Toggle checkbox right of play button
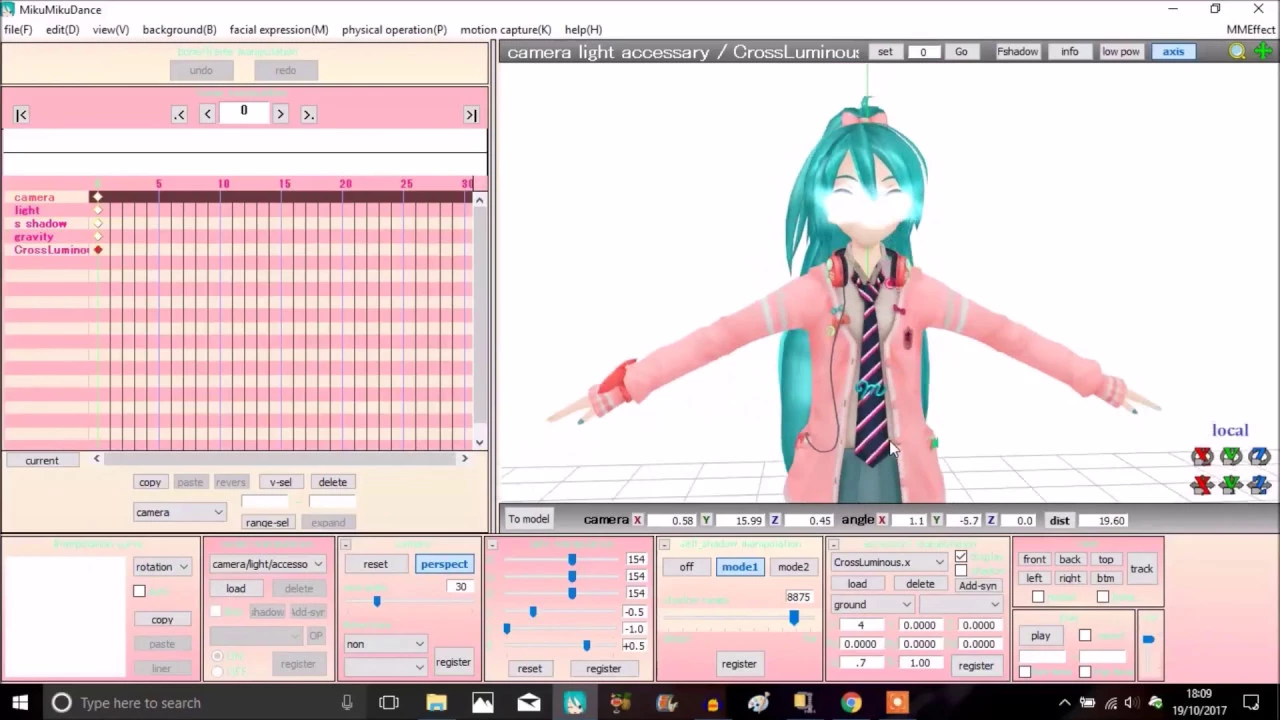 tap(1085, 636)
